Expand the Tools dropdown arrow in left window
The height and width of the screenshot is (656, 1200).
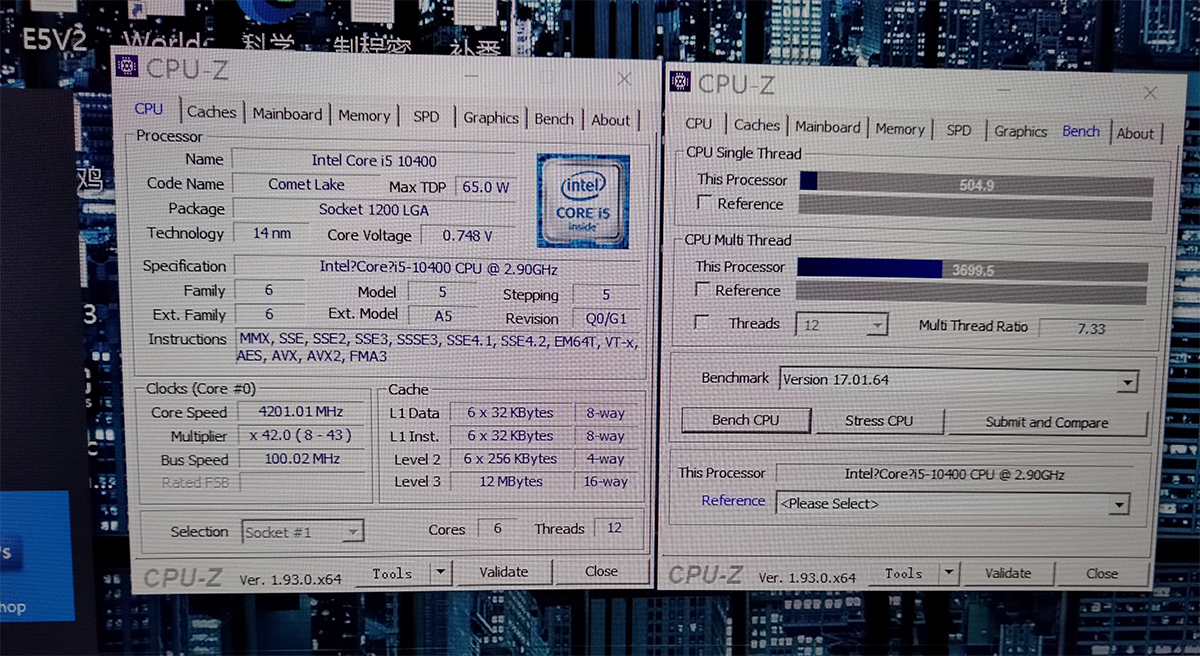441,573
